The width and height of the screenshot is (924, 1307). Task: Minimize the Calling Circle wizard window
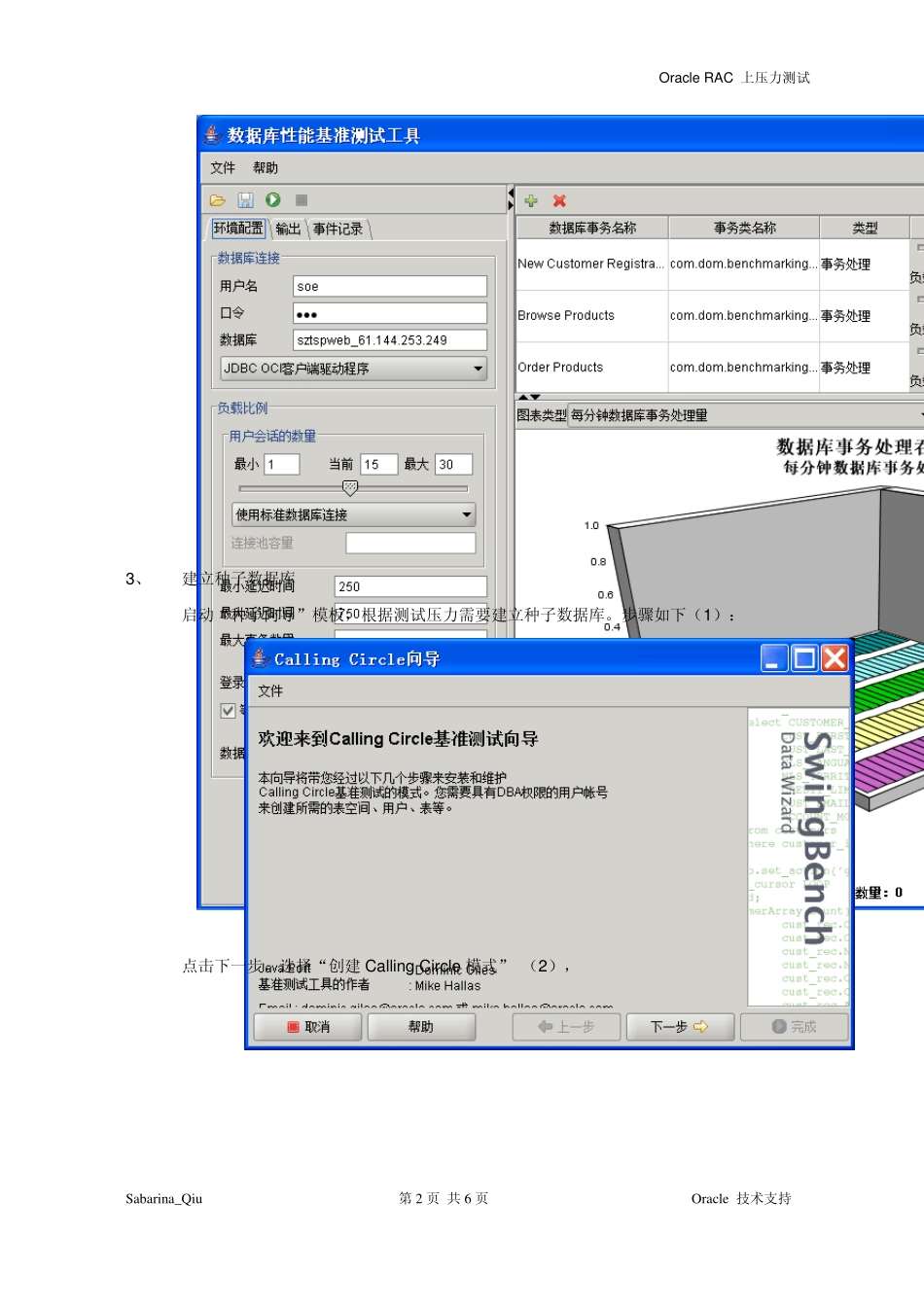pos(774,658)
